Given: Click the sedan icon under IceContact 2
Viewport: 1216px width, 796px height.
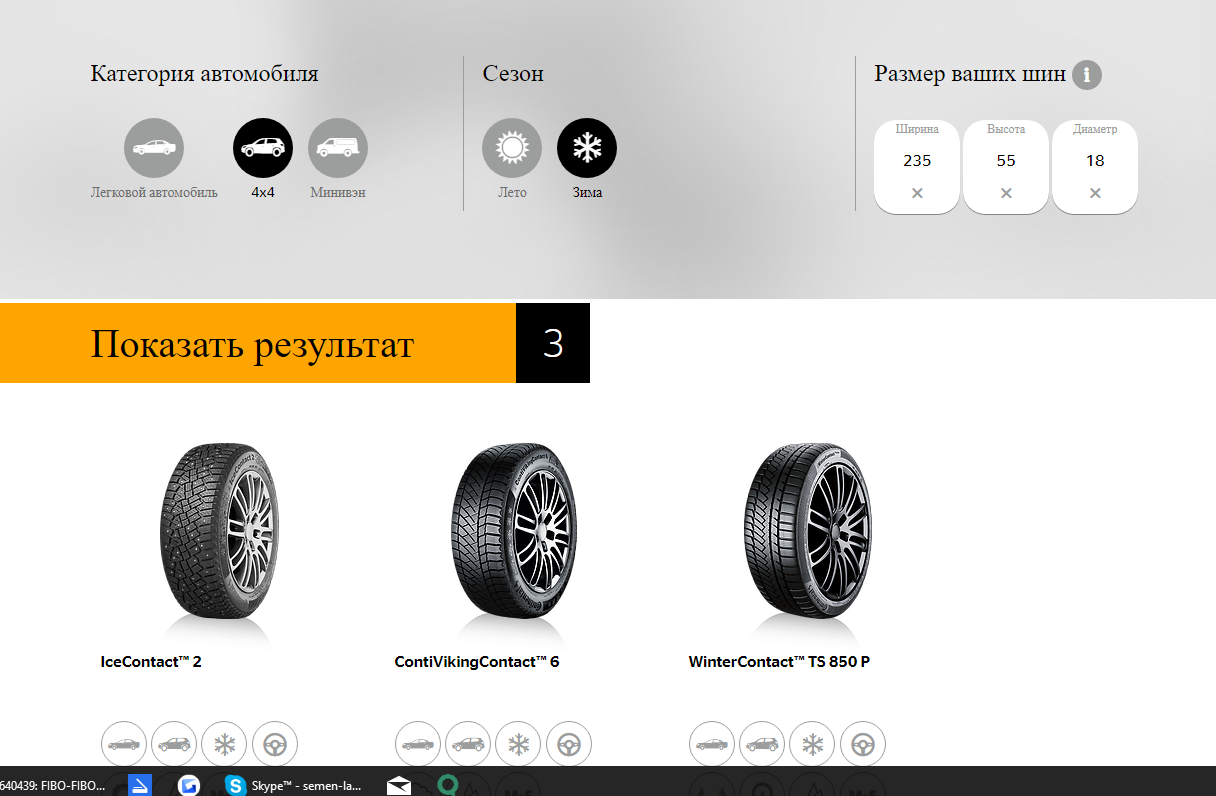Looking at the screenshot, I should click(x=124, y=744).
